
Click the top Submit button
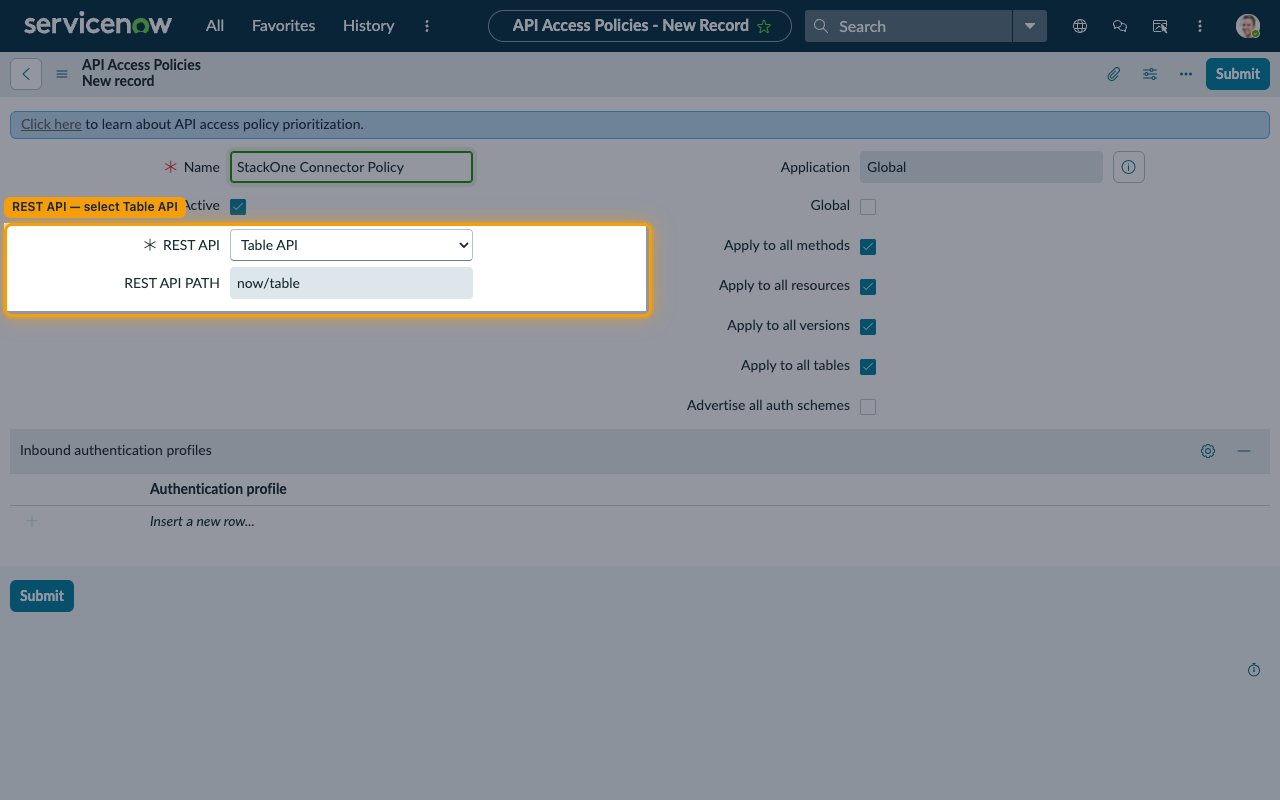click(x=1238, y=74)
